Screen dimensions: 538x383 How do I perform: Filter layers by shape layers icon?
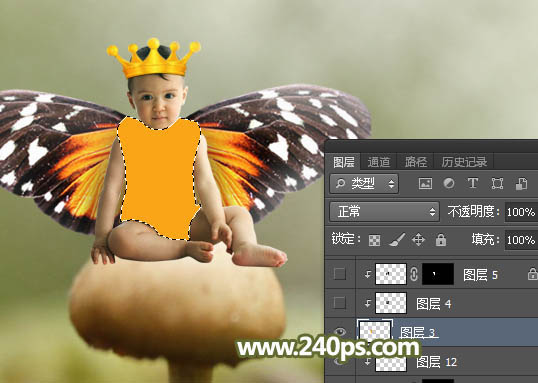coord(497,184)
